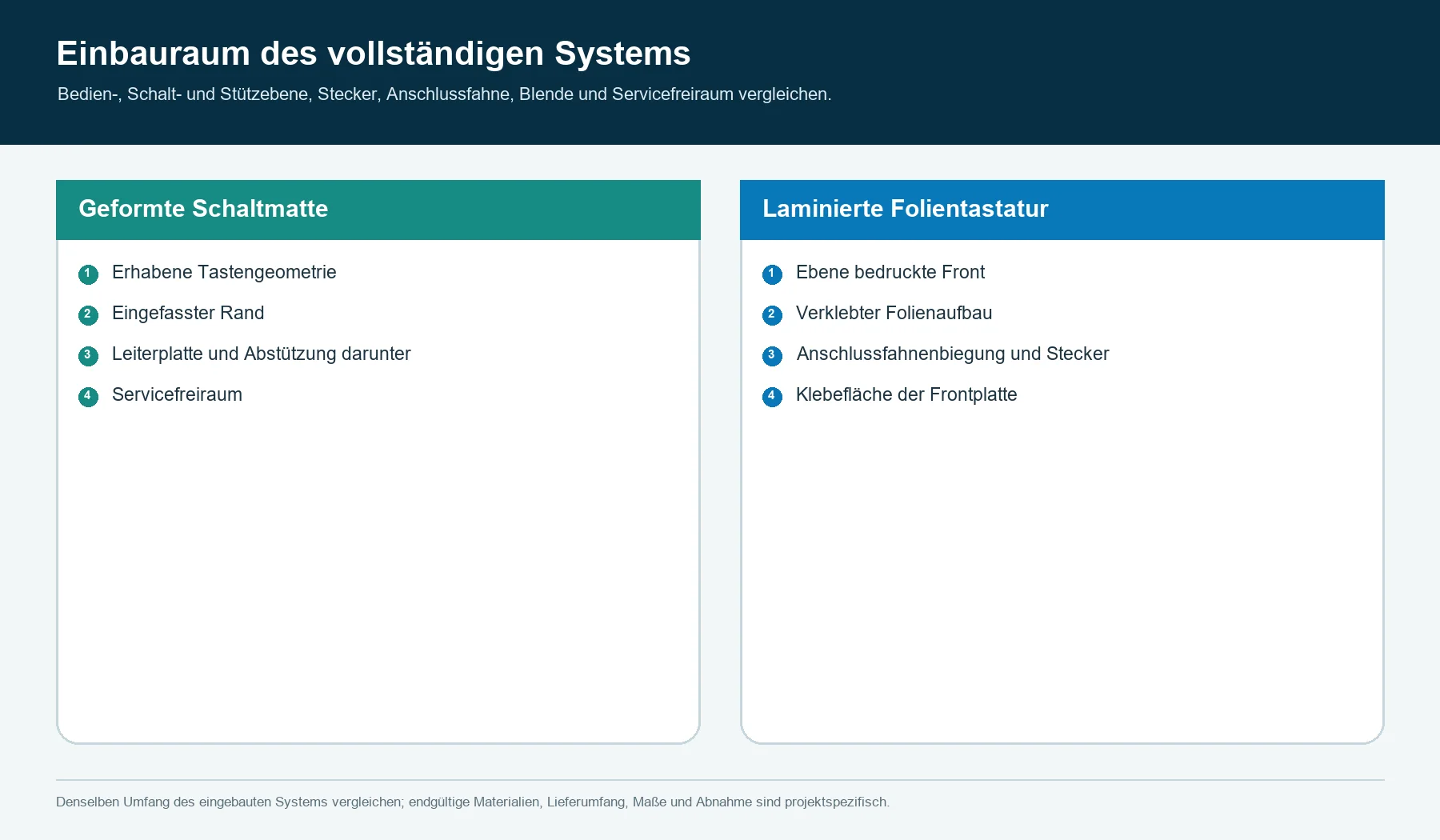Click the footnote starting 'Denselben Umfang'
1440x840 pixels.
click(473, 802)
